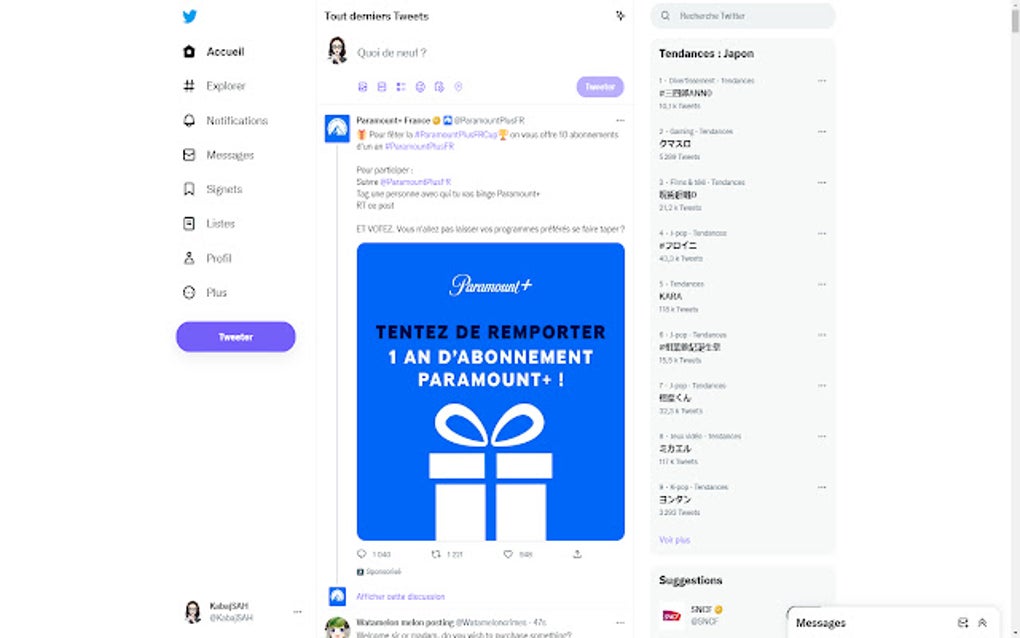Viewport: 1020px width, 638px height.
Task: Toggle the latest tweets sparkle icon
Action: click(620, 16)
